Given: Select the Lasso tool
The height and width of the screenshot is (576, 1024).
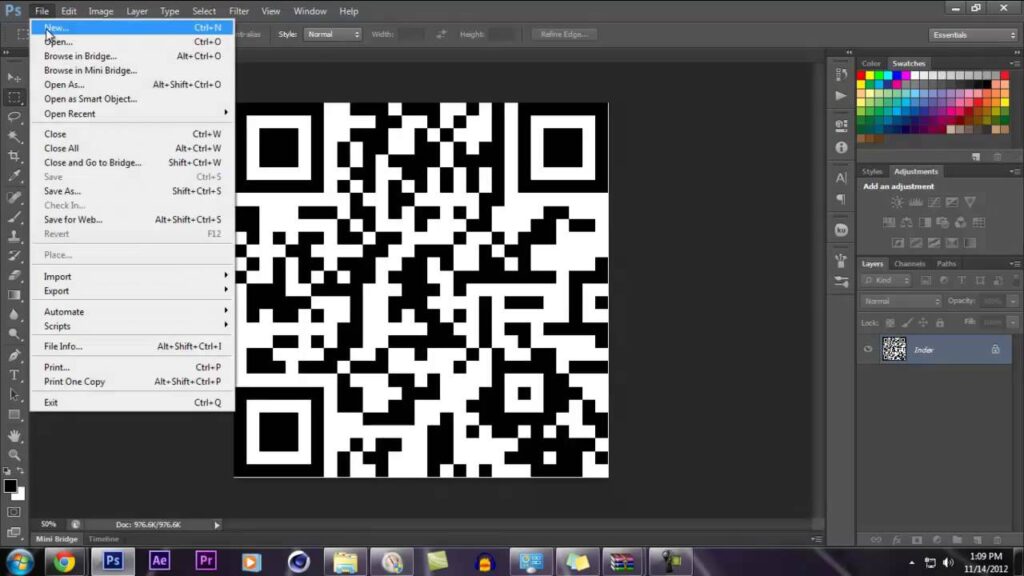Looking at the screenshot, I should pos(14,117).
